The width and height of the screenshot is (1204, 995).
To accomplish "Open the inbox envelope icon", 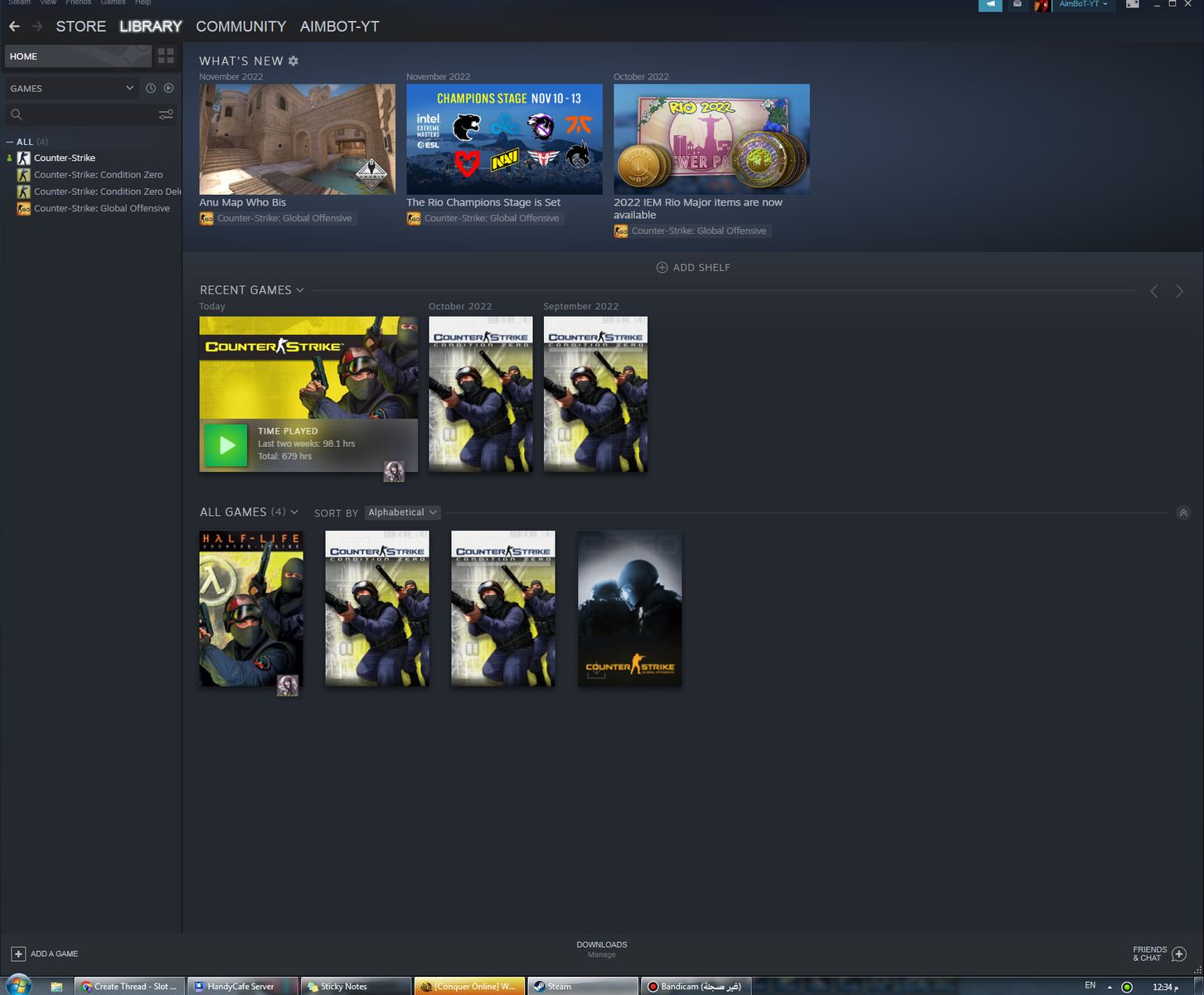I will [1017, 4].
